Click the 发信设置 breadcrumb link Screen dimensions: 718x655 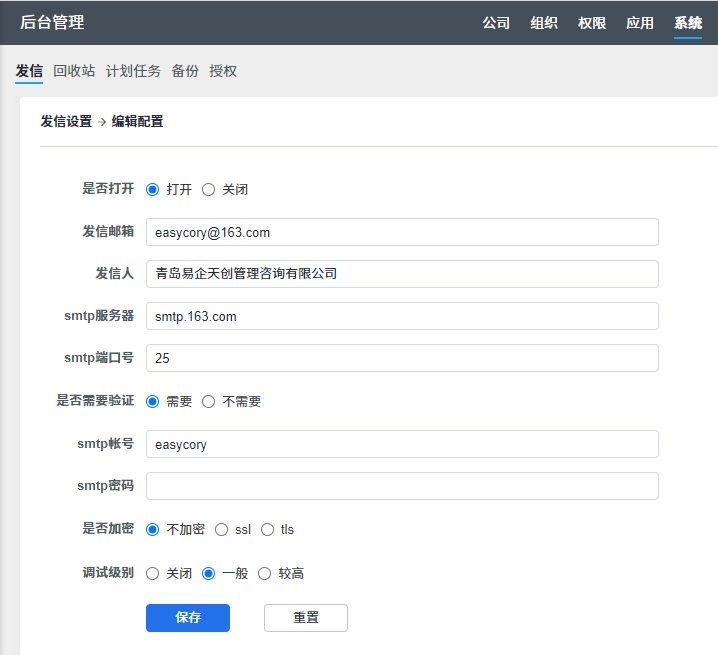coord(66,121)
